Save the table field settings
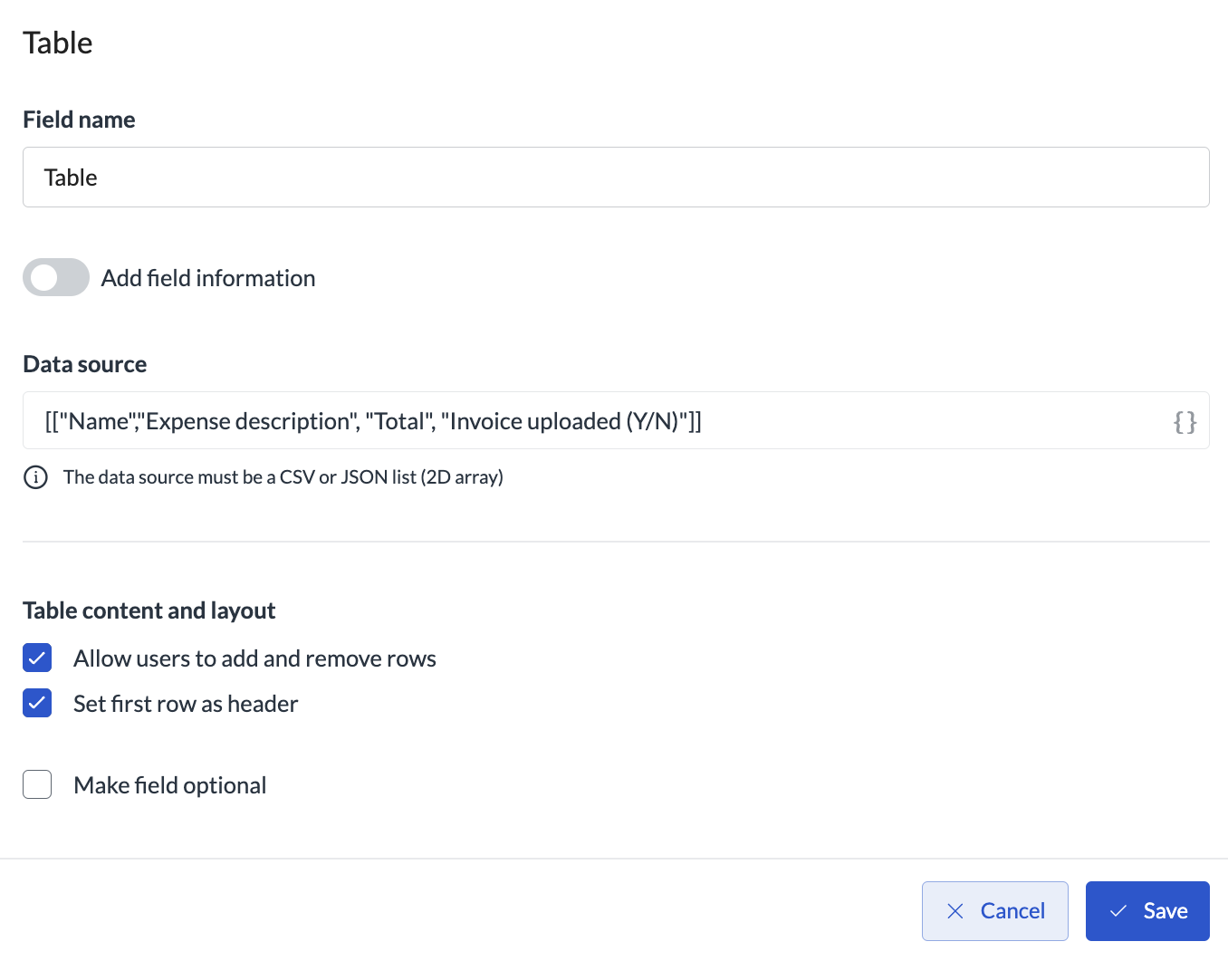Image resolution: width=1228 pixels, height=980 pixels. 1147,911
